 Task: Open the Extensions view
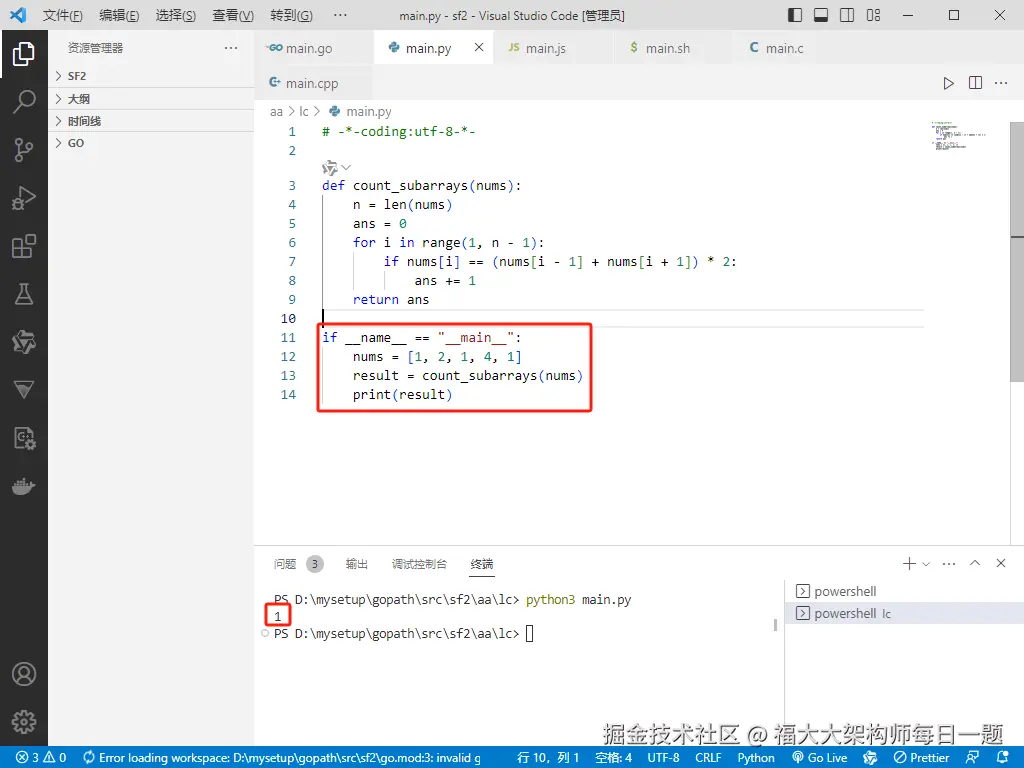(x=24, y=246)
